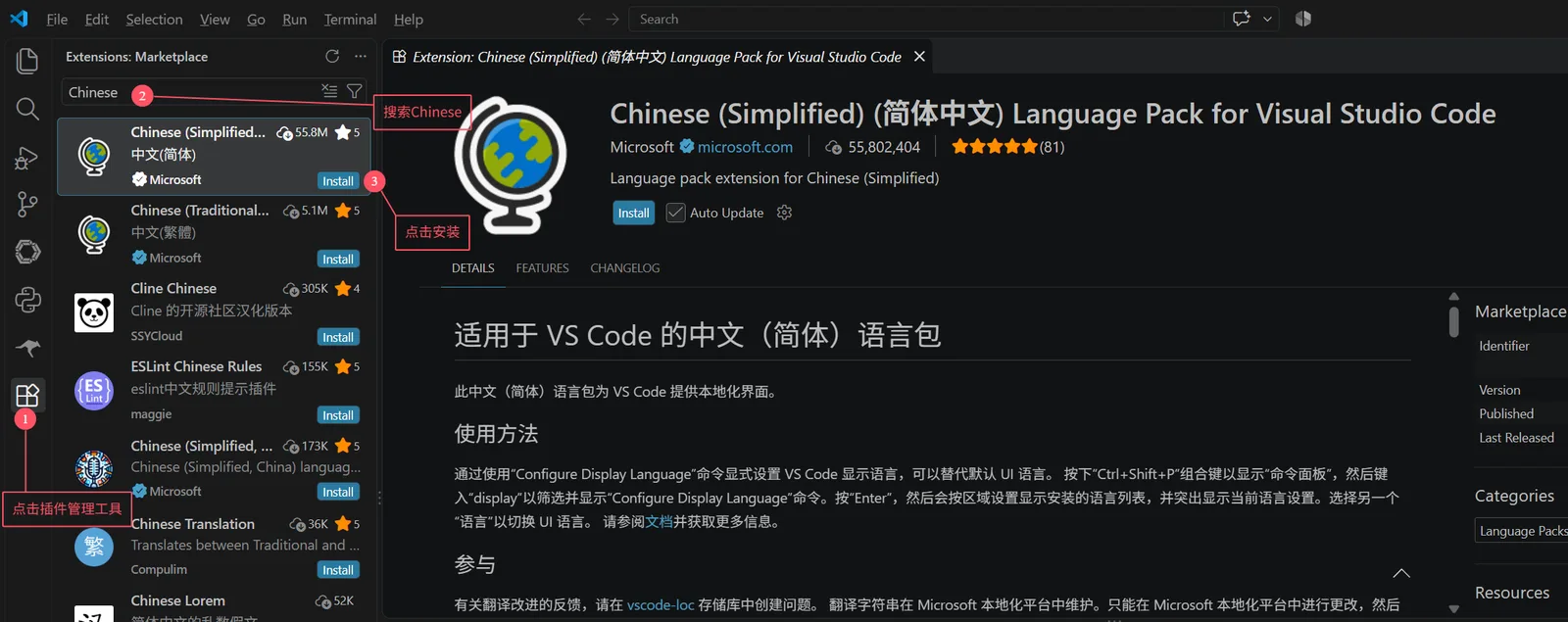Switch to the CHANGELOG tab
Viewport: 1568px width, 622px height.
(625, 268)
